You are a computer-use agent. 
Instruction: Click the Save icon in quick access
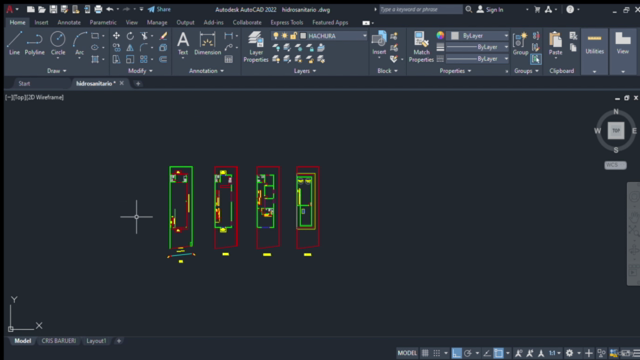53,9
